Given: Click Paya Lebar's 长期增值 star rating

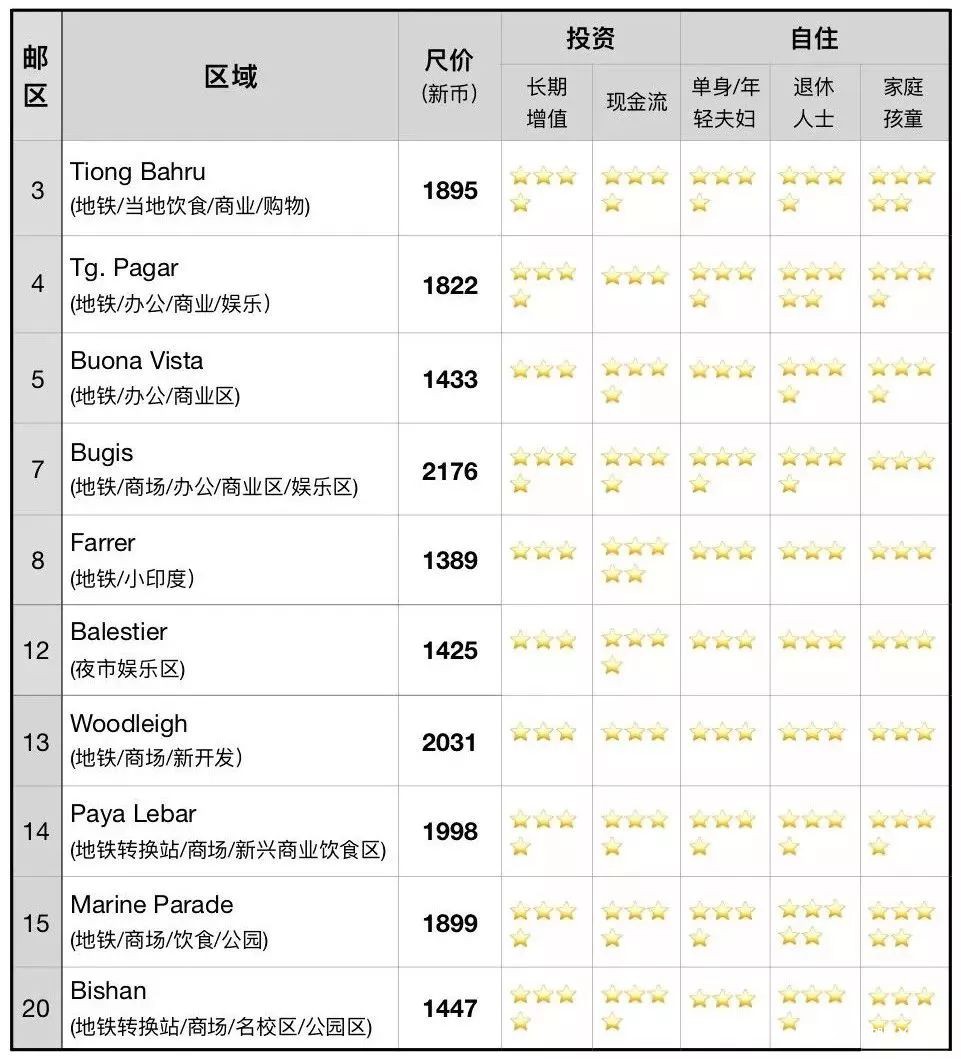Looking at the screenshot, I should (x=543, y=832).
